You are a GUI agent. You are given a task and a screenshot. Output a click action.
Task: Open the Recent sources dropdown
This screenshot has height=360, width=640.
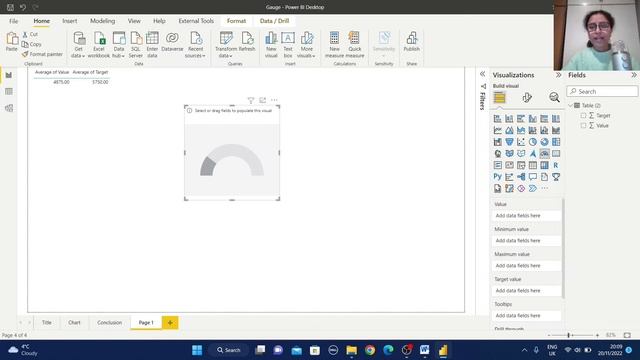click(x=195, y=45)
